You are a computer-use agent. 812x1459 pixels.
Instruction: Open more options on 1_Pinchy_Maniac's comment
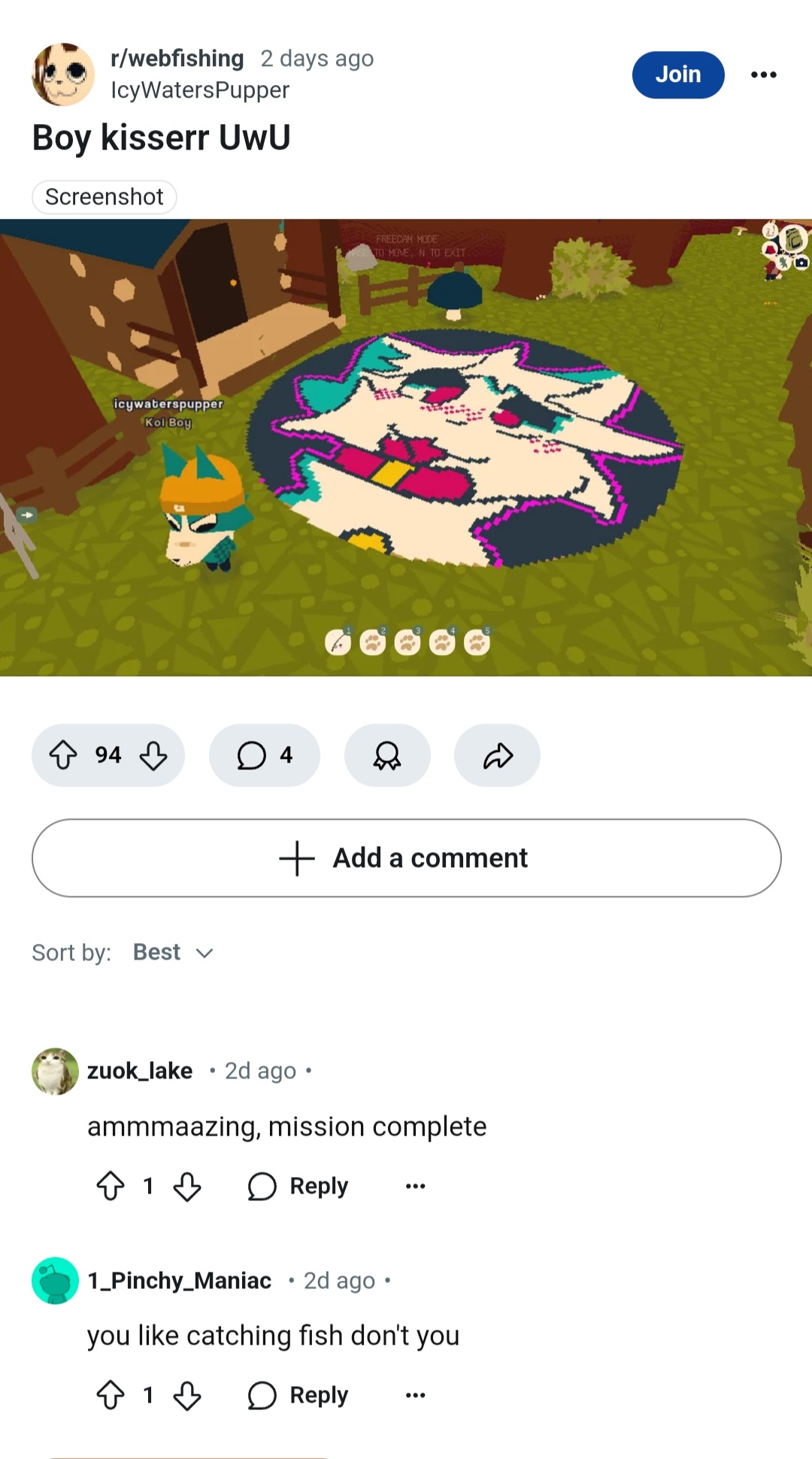click(415, 1395)
